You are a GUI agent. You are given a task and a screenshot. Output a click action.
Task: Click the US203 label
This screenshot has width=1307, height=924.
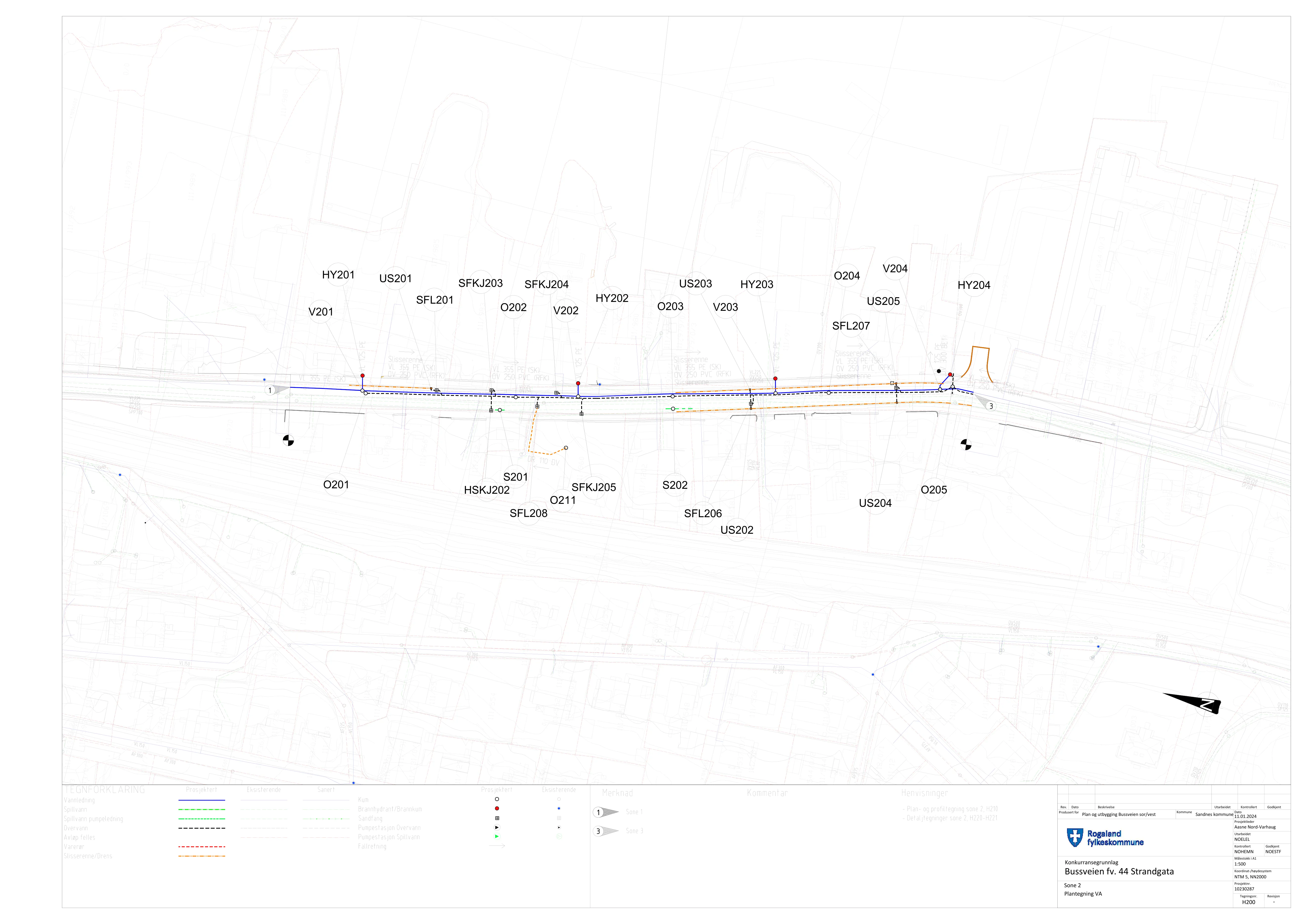tap(696, 283)
